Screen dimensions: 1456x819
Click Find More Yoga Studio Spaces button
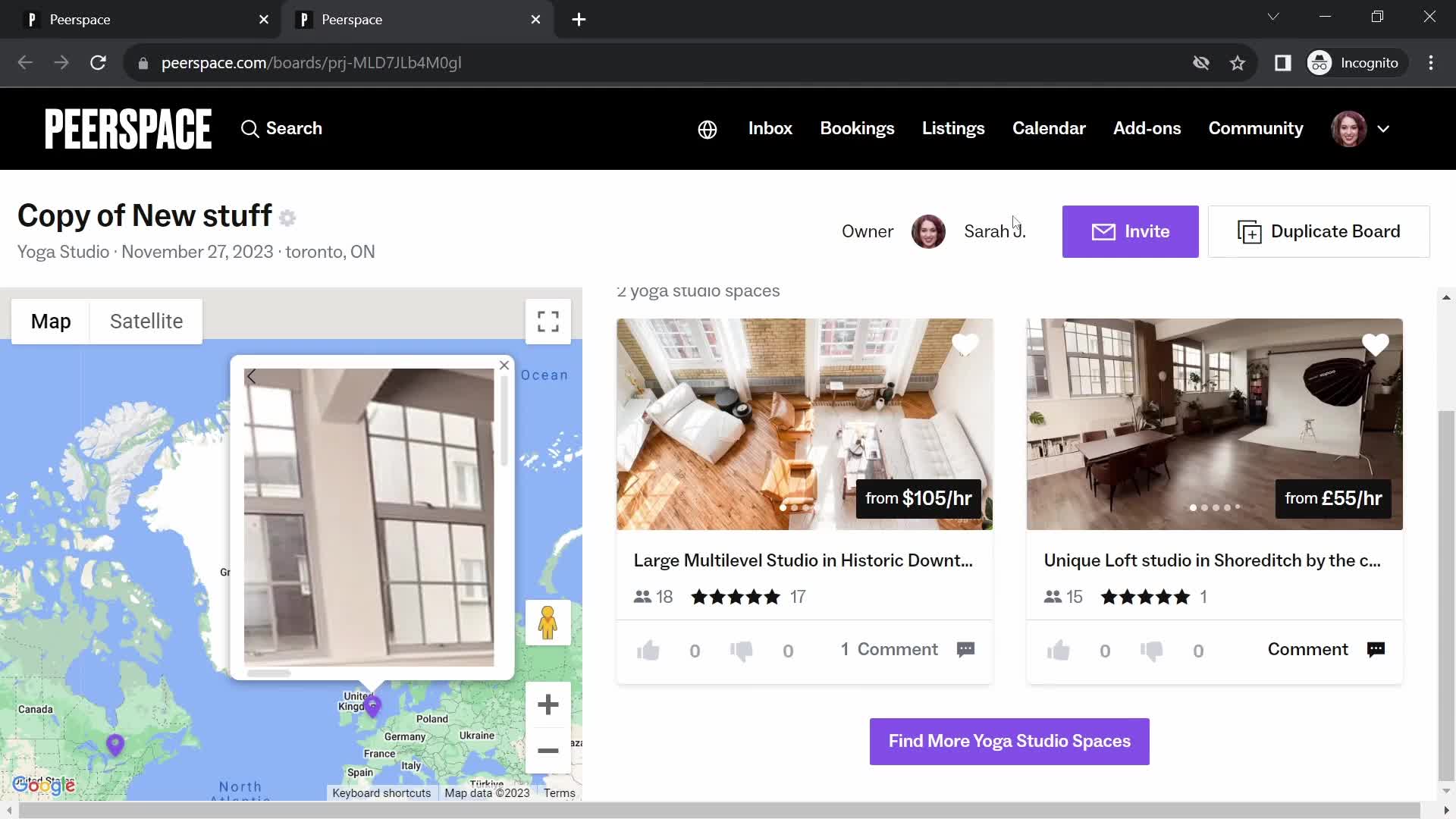(x=1008, y=742)
